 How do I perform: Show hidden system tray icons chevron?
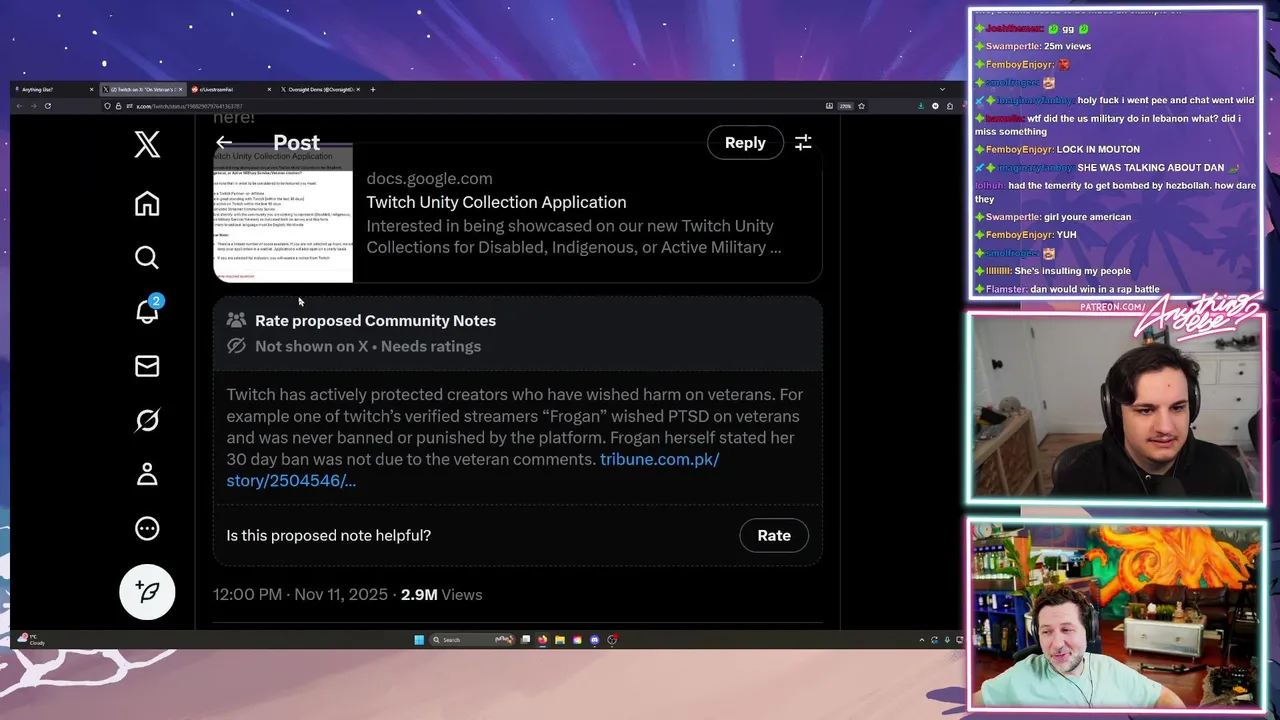click(922, 640)
